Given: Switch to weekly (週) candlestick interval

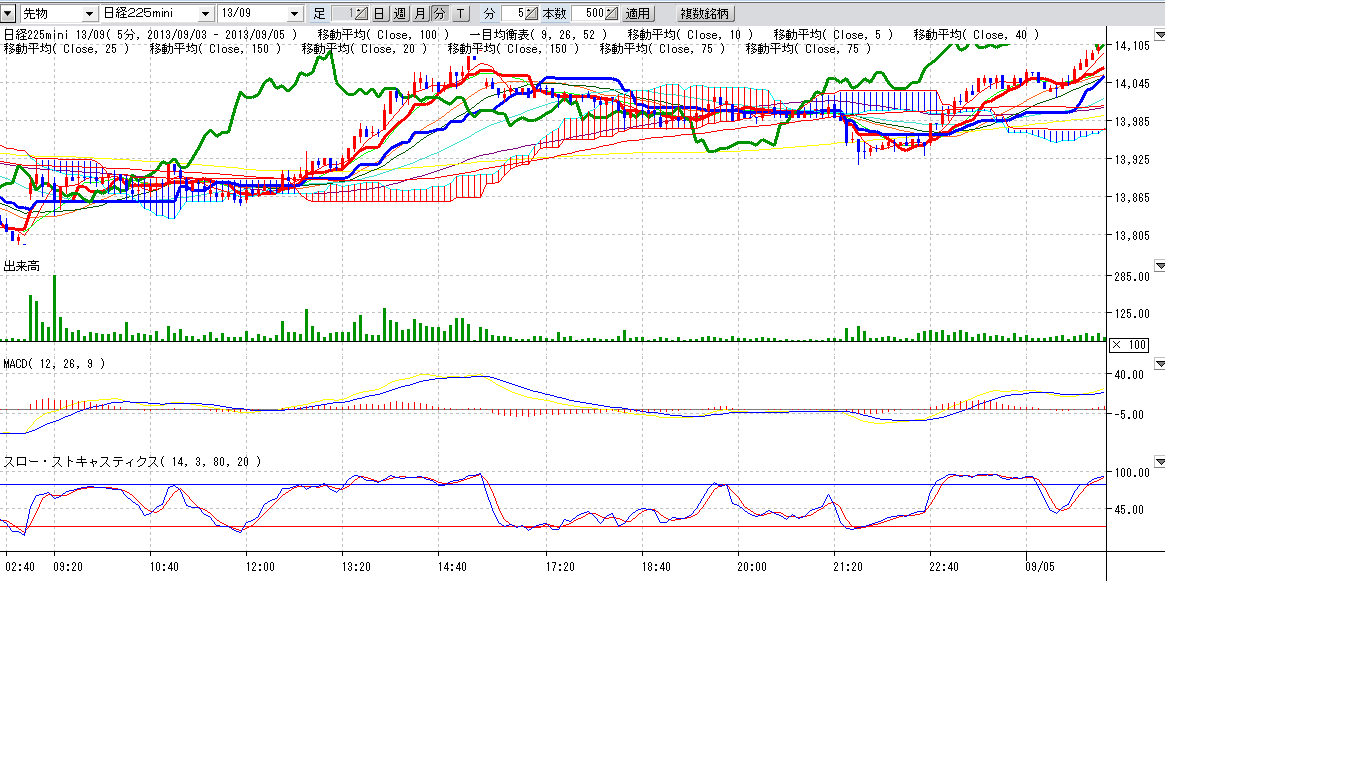Looking at the screenshot, I should pos(400,14).
